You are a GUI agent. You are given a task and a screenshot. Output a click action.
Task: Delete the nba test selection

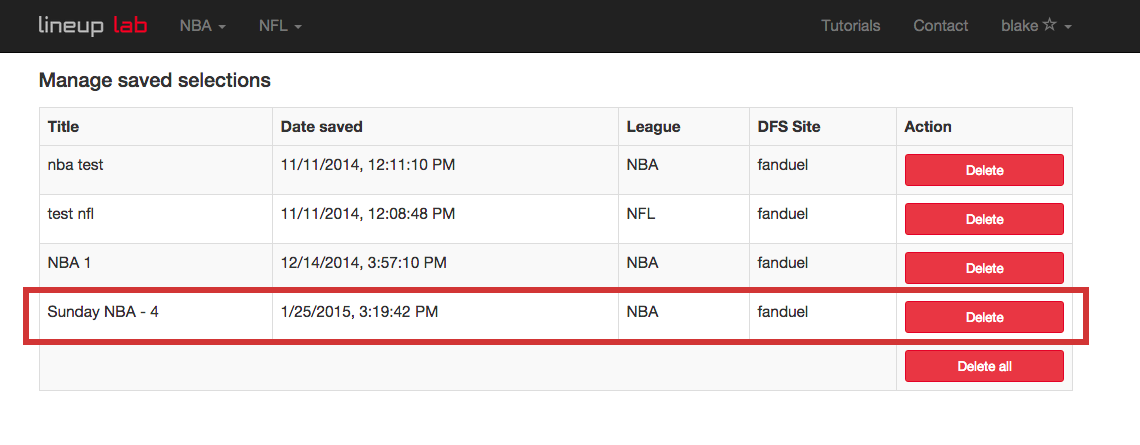pyautogui.click(x=984, y=170)
